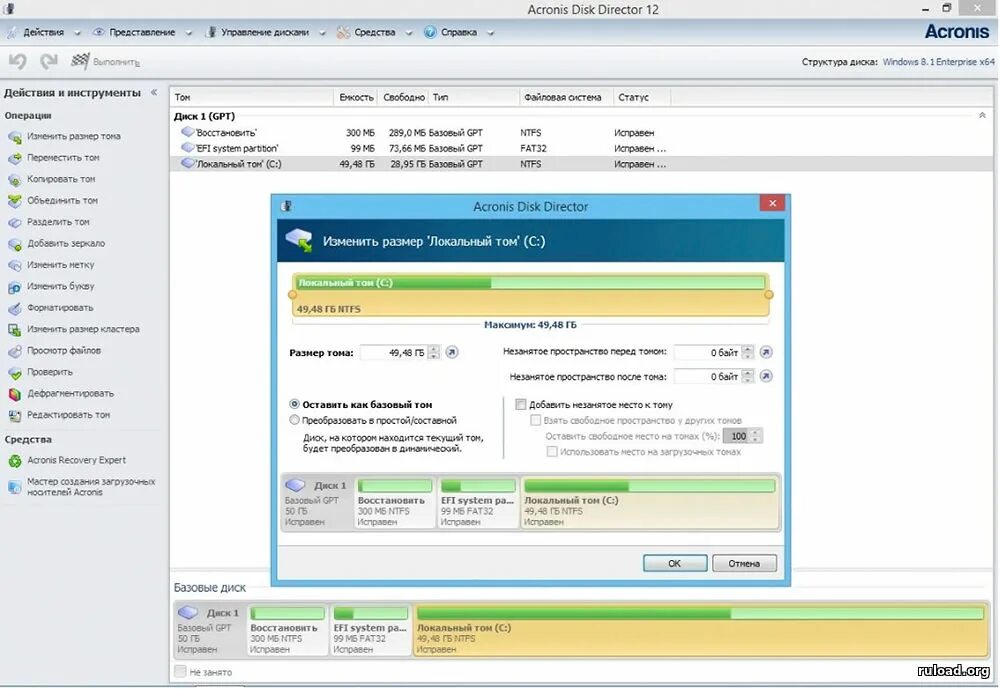Viewport: 1000px width, 689px height.
Task: Click the Разделить том icon
Action: (15, 223)
